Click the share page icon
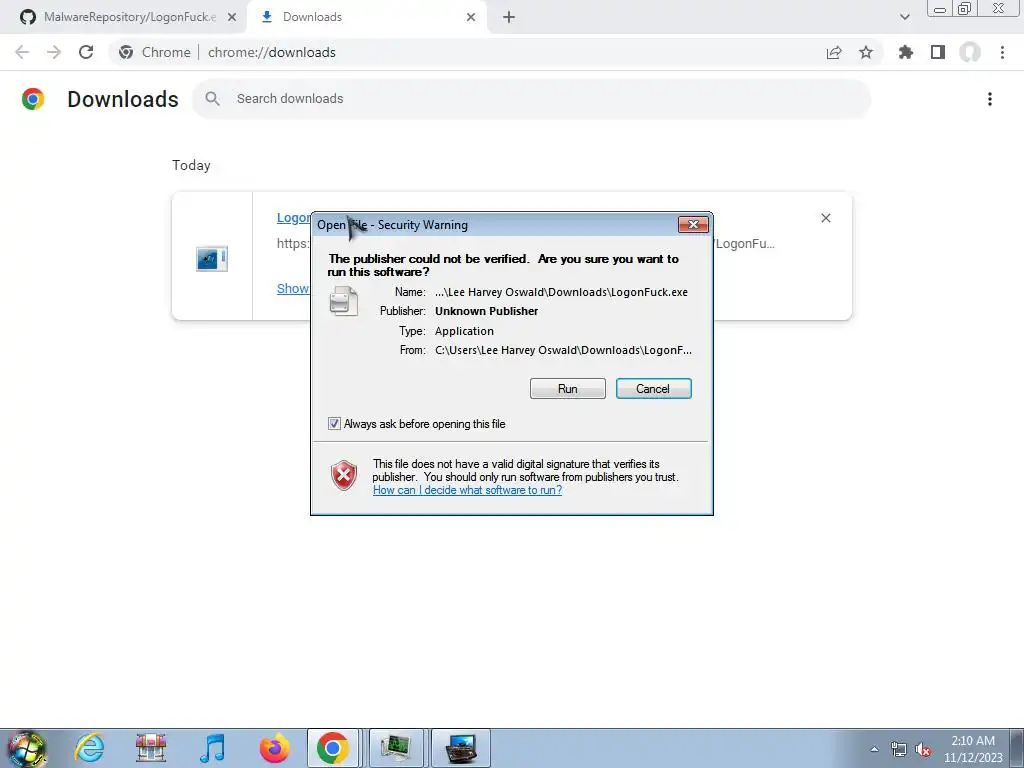 [834, 52]
